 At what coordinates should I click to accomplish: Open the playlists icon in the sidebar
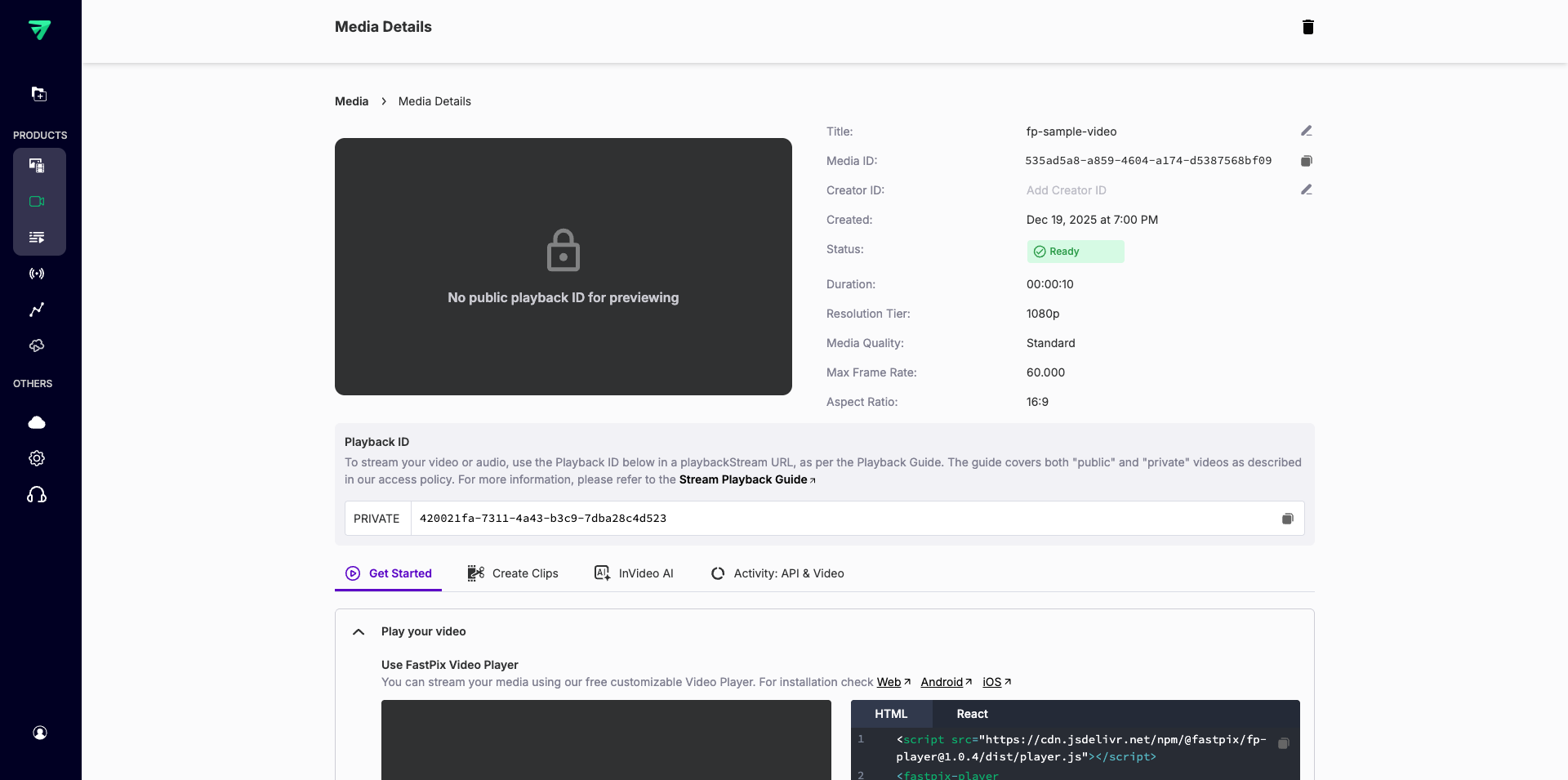click(37, 237)
